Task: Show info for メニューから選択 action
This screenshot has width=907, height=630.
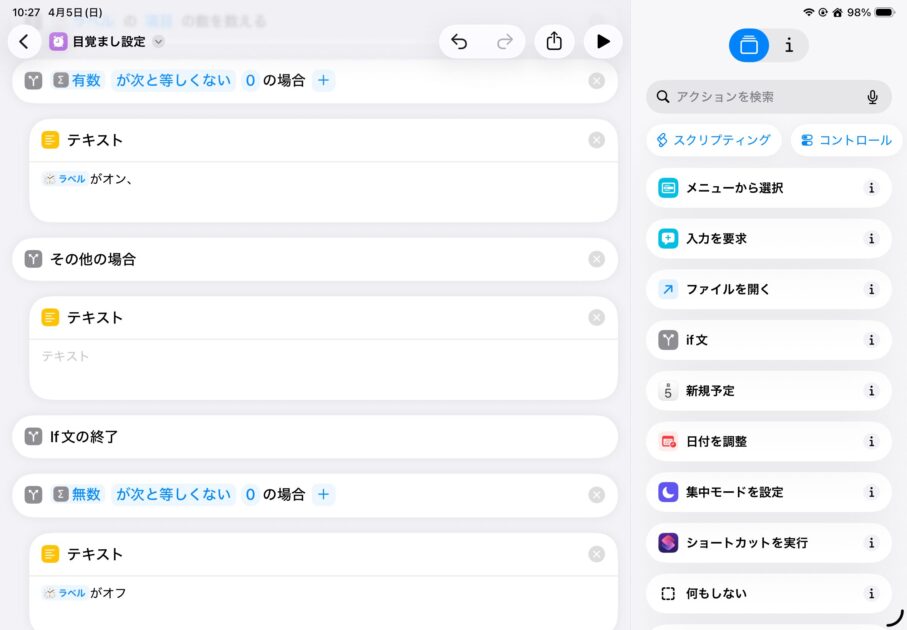Action: pyautogui.click(x=871, y=188)
